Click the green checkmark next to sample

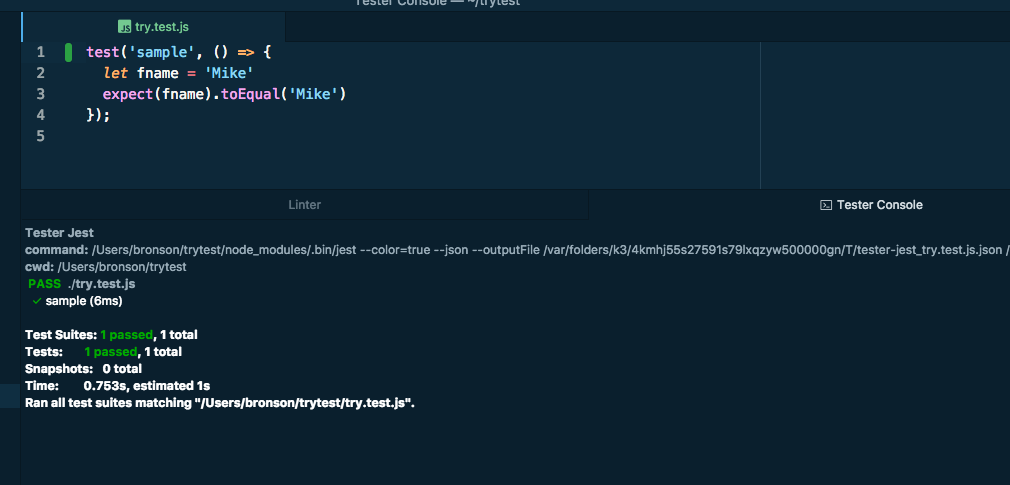click(37, 301)
